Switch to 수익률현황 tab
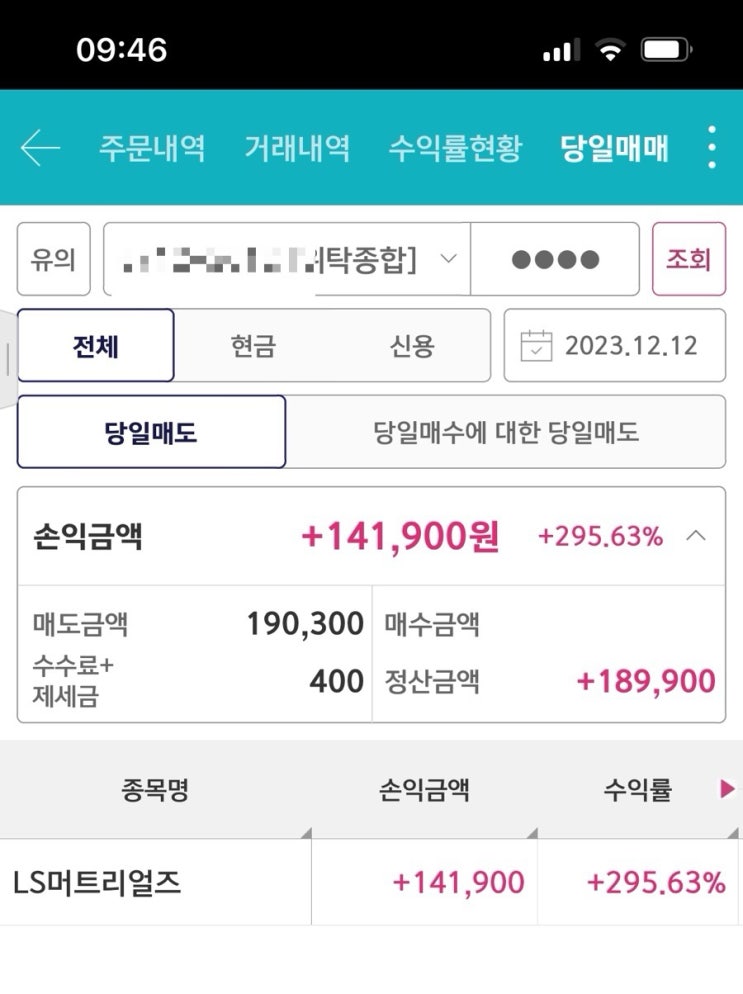Viewport: 743px width, 994px height. click(455, 148)
